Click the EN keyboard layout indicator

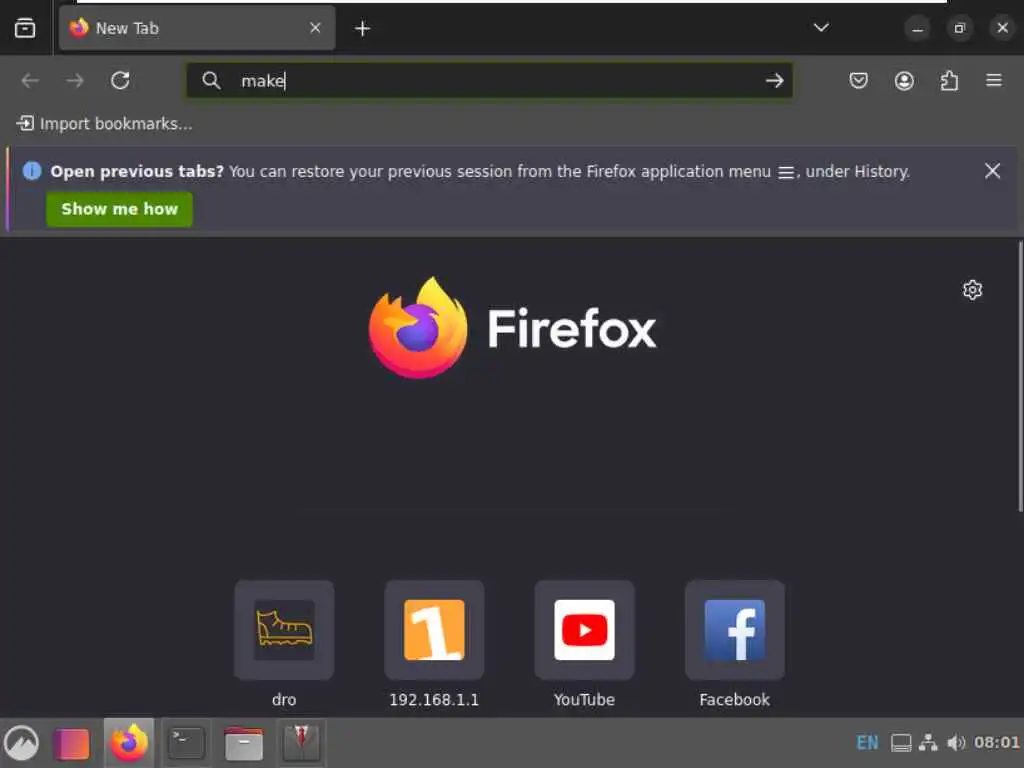coord(867,743)
